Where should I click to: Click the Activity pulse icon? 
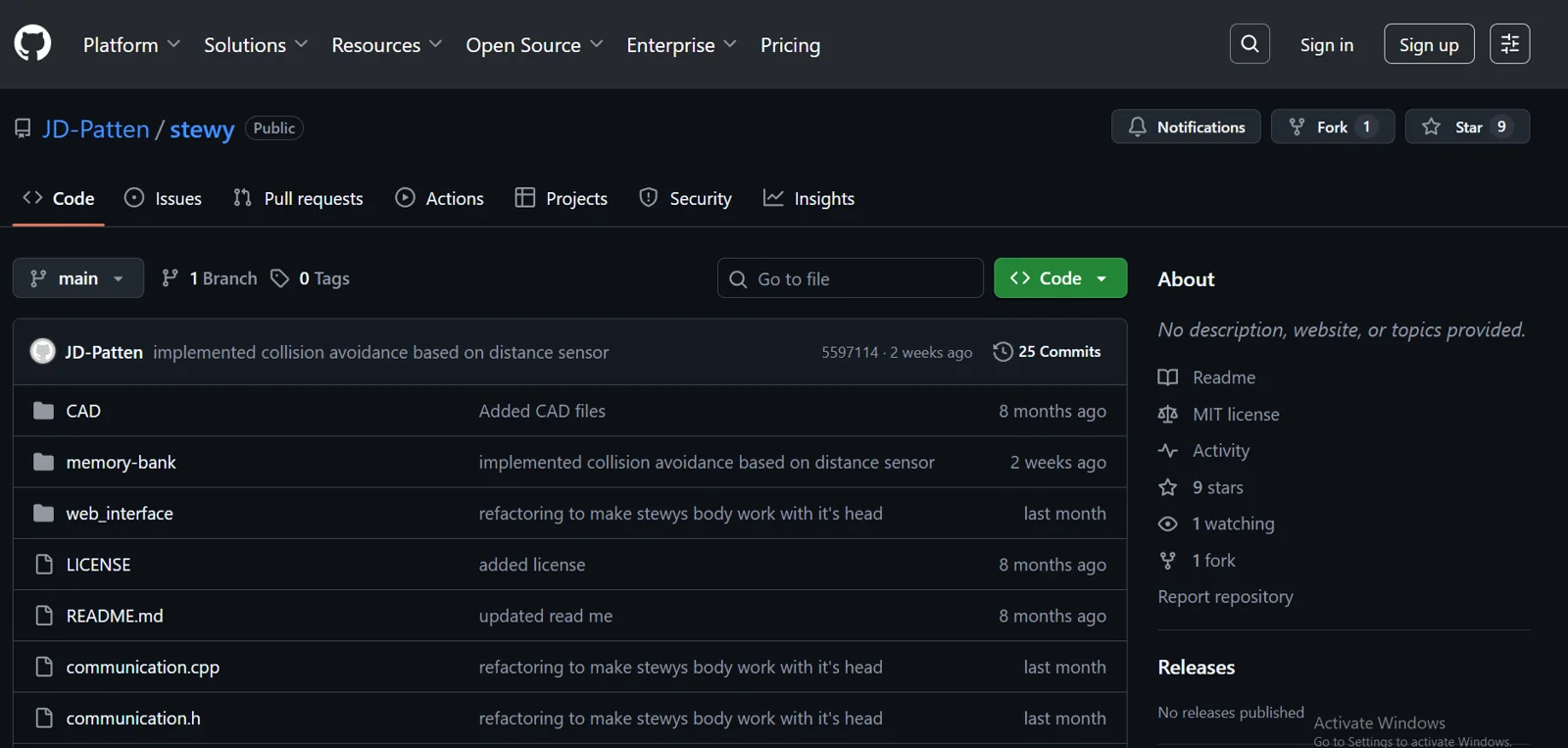(x=1167, y=451)
